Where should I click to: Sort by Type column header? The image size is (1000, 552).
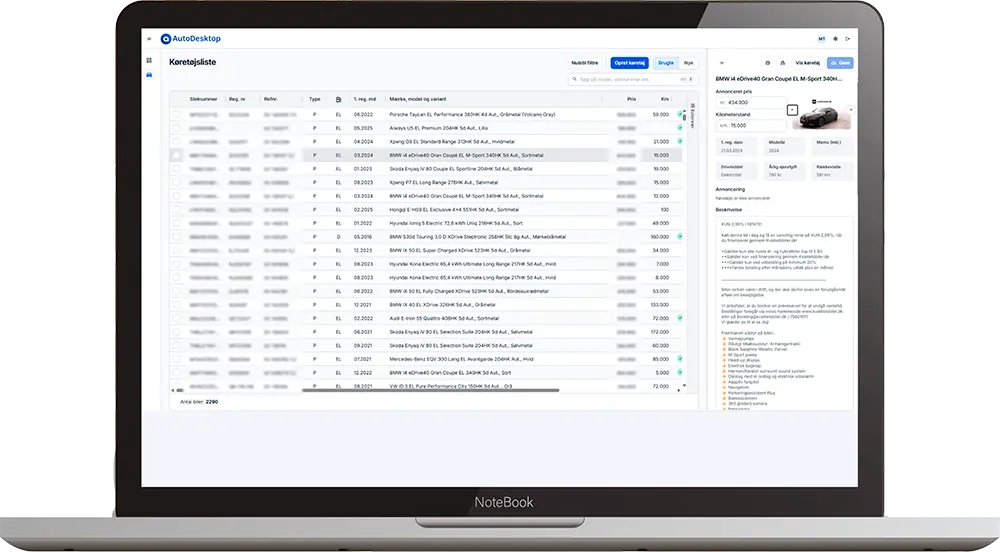pos(314,99)
